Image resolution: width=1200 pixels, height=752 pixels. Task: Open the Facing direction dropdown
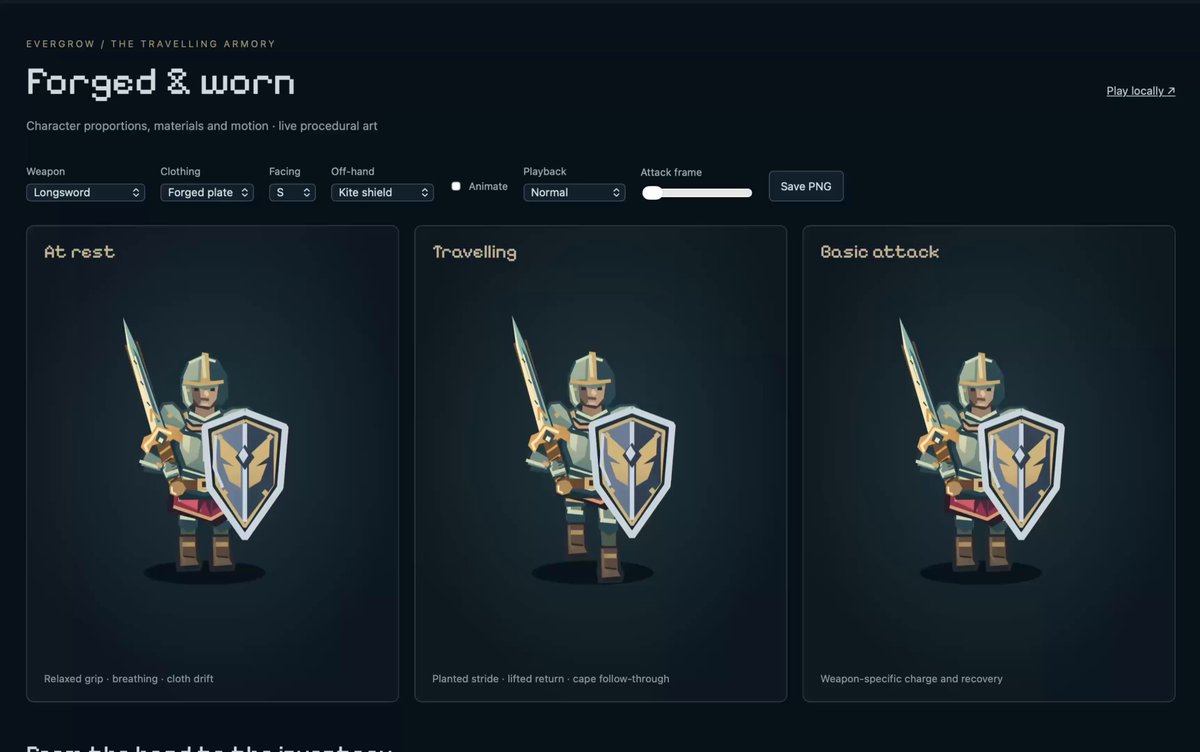tap(292, 192)
